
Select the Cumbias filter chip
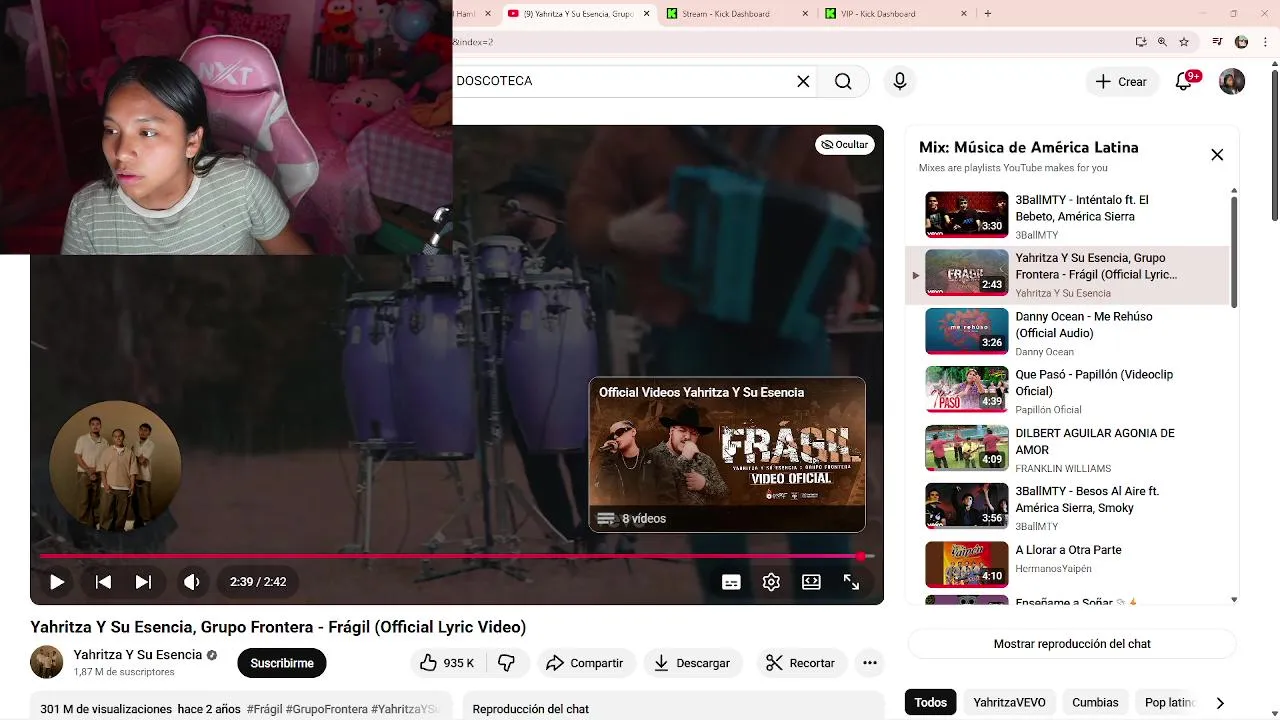click(x=1095, y=703)
